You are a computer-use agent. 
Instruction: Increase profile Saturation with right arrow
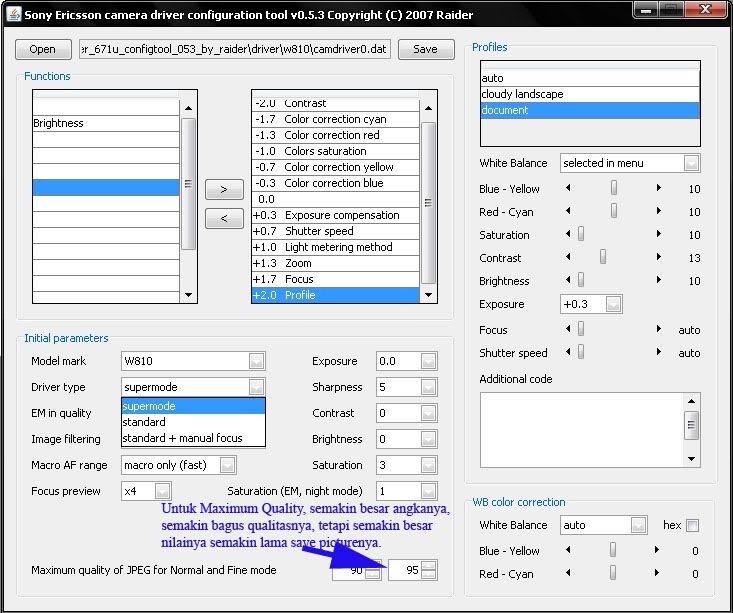tap(659, 234)
